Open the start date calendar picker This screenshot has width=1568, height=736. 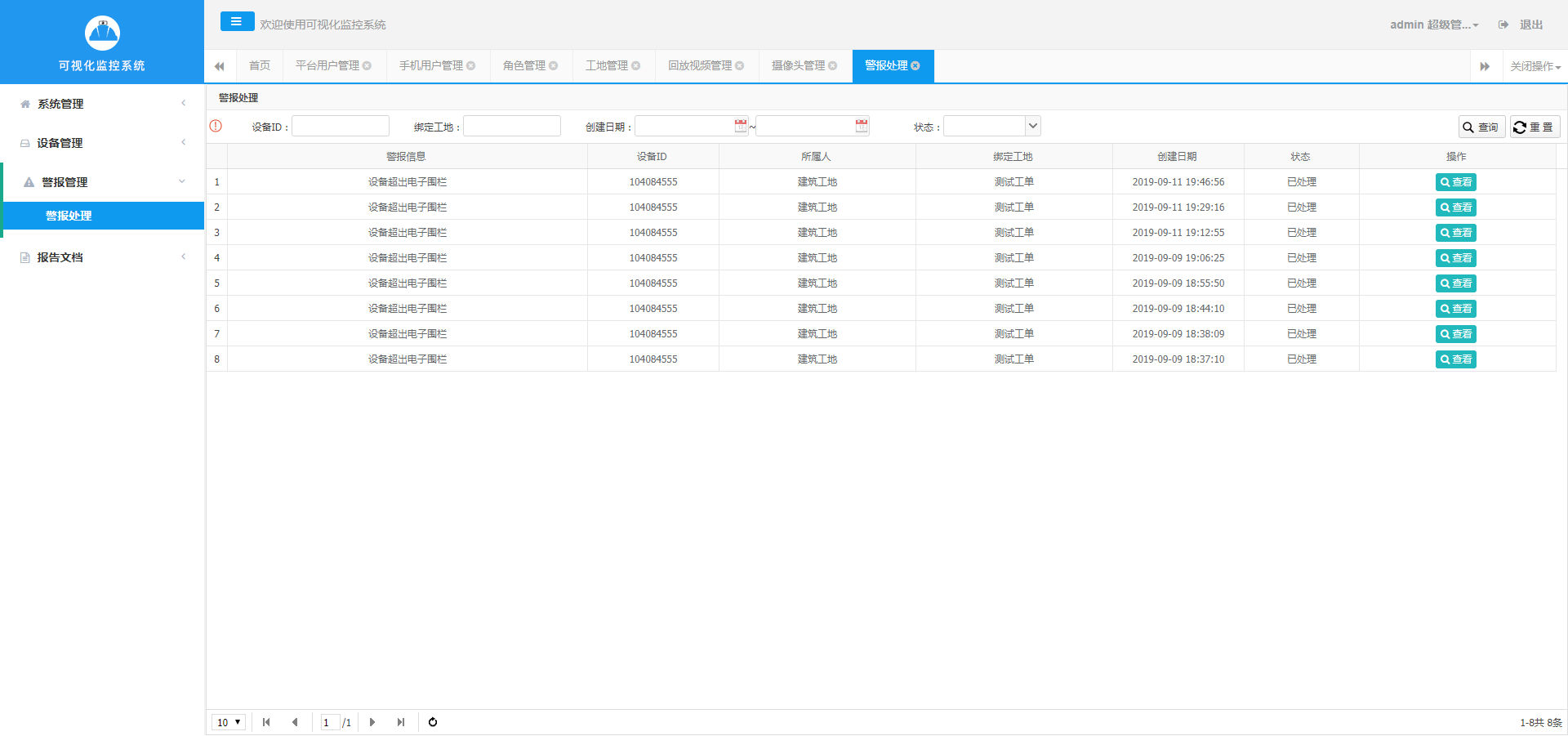741,126
